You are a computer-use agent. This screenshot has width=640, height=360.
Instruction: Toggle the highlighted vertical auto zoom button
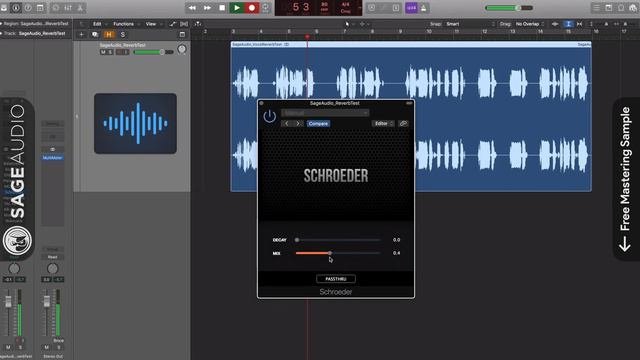coord(568,24)
